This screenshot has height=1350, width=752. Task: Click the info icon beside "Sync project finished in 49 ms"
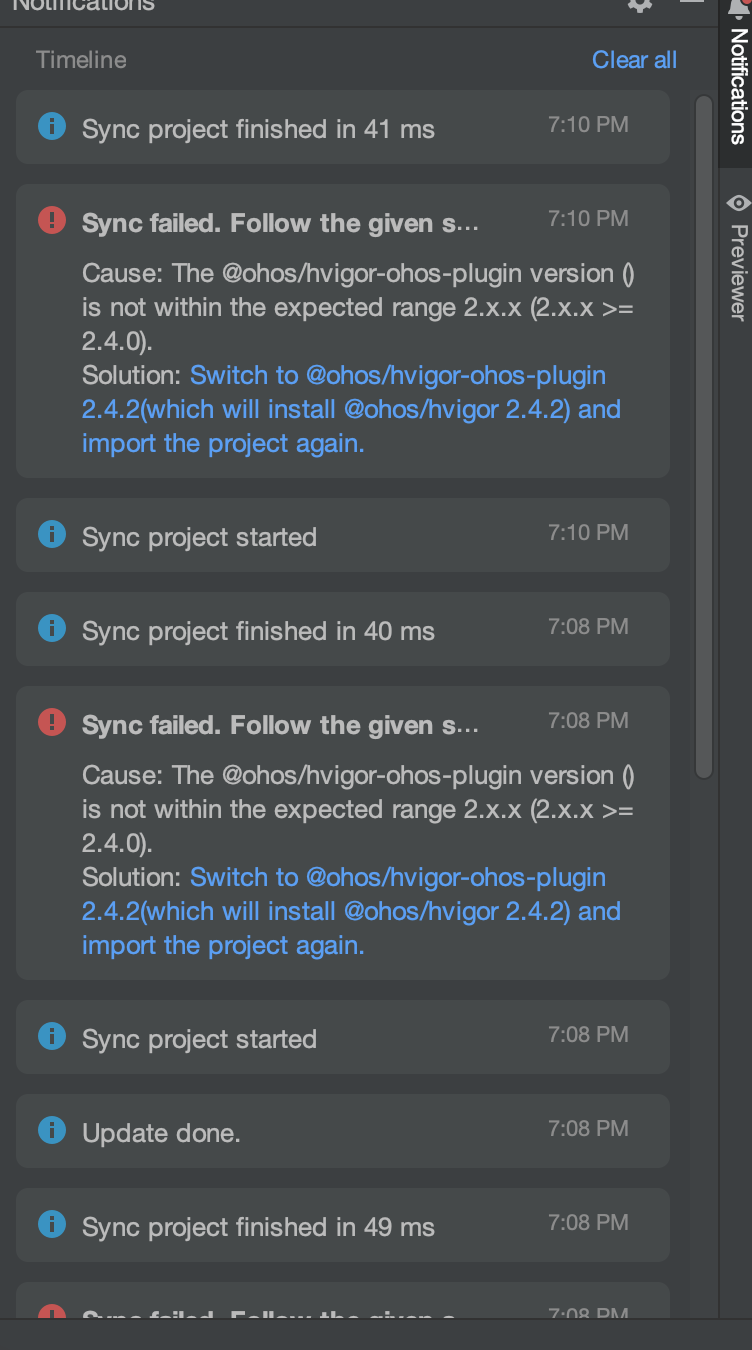click(x=51, y=1224)
